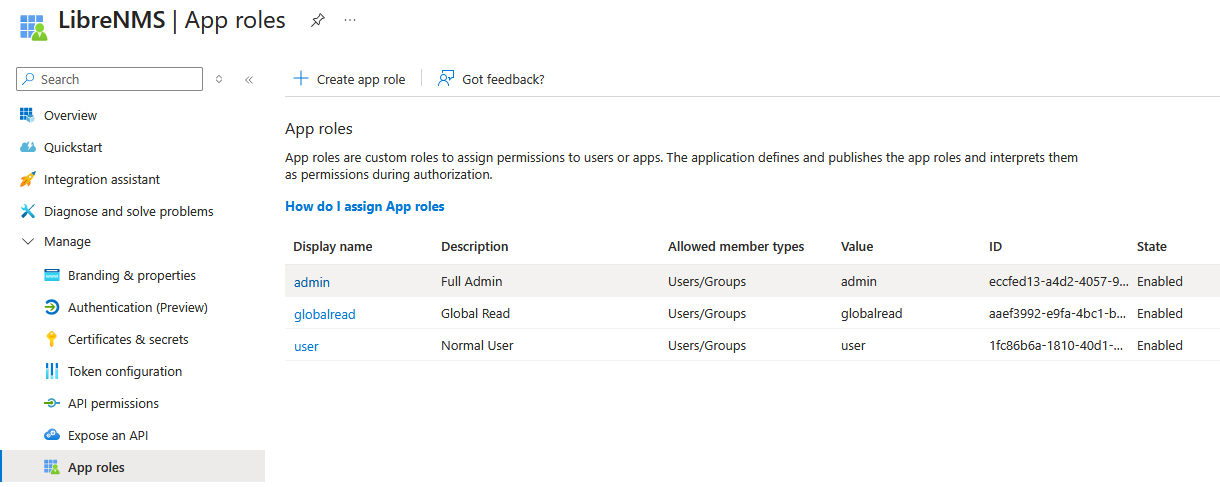This screenshot has width=1220, height=487.
Task: Click the Expose an API cloud icon
Action: (52, 435)
